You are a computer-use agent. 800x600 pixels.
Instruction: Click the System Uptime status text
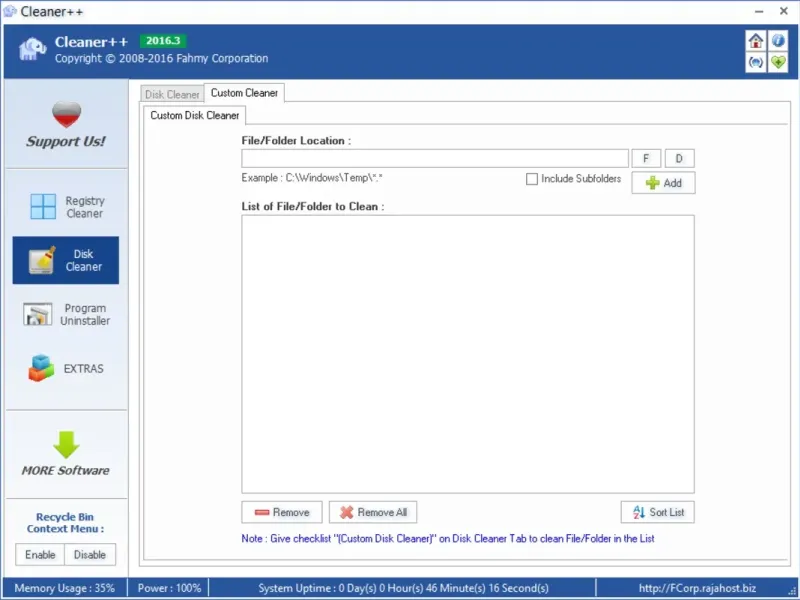[403, 588]
